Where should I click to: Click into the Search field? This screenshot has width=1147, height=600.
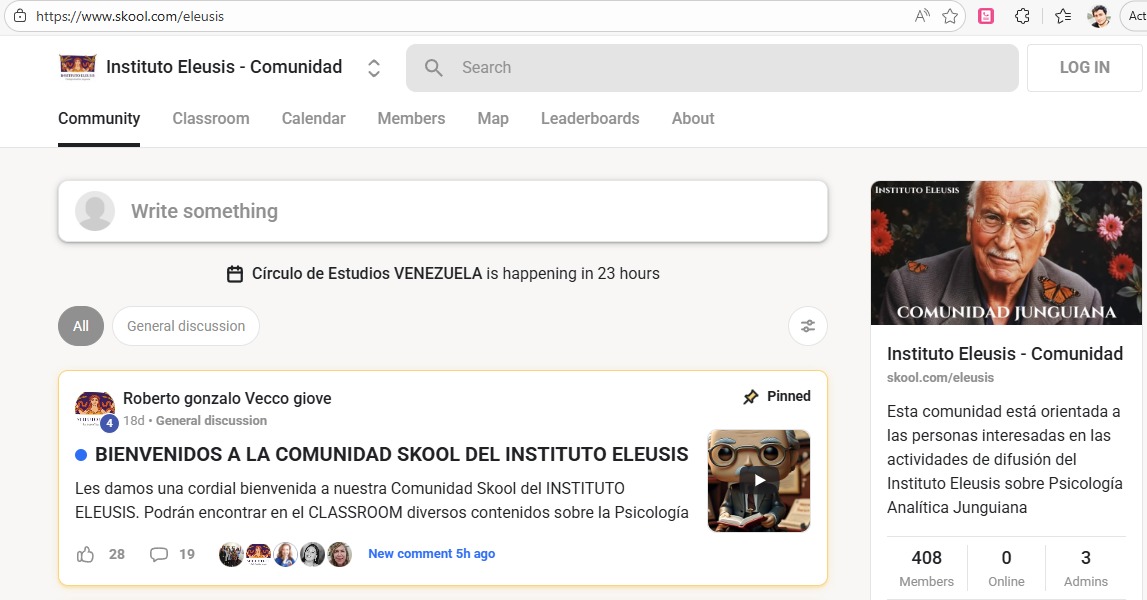coord(712,68)
